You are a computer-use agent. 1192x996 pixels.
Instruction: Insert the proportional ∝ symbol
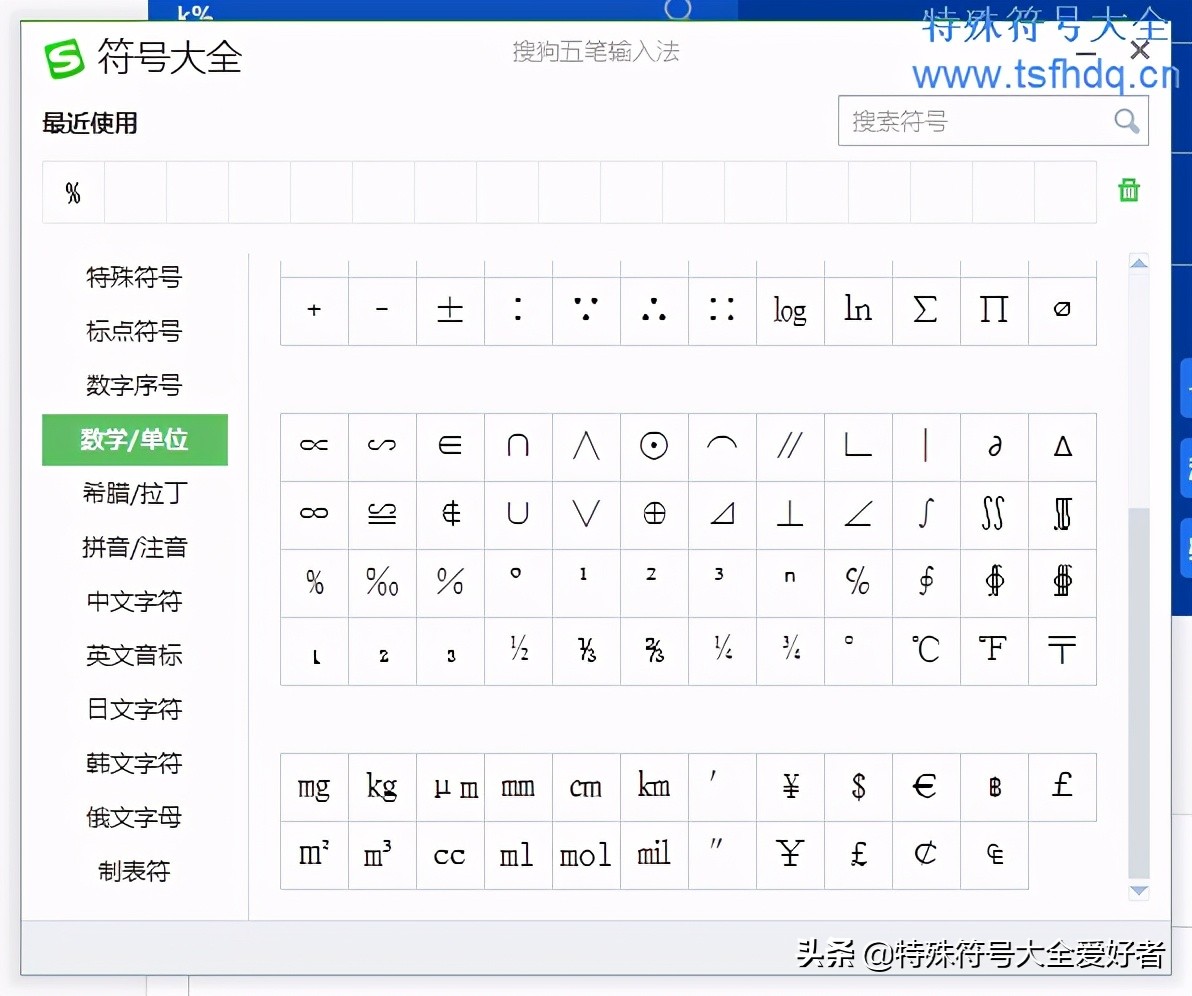tap(314, 446)
